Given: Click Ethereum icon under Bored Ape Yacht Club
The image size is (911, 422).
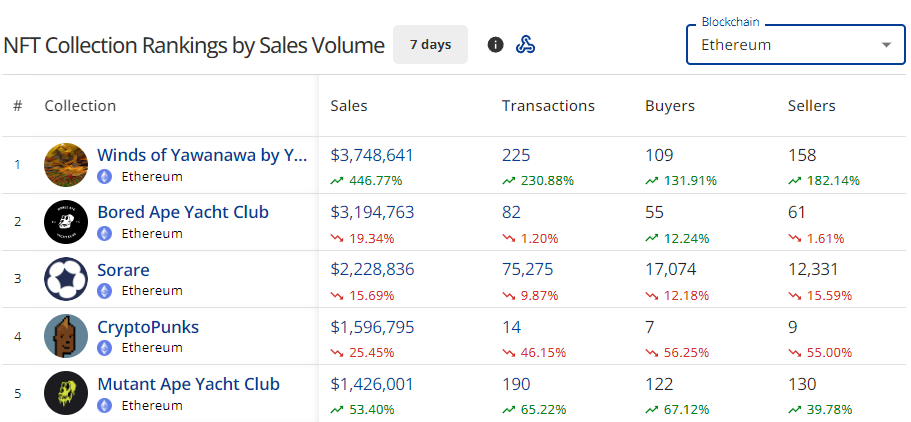Looking at the screenshot, I should click(105, 234).
